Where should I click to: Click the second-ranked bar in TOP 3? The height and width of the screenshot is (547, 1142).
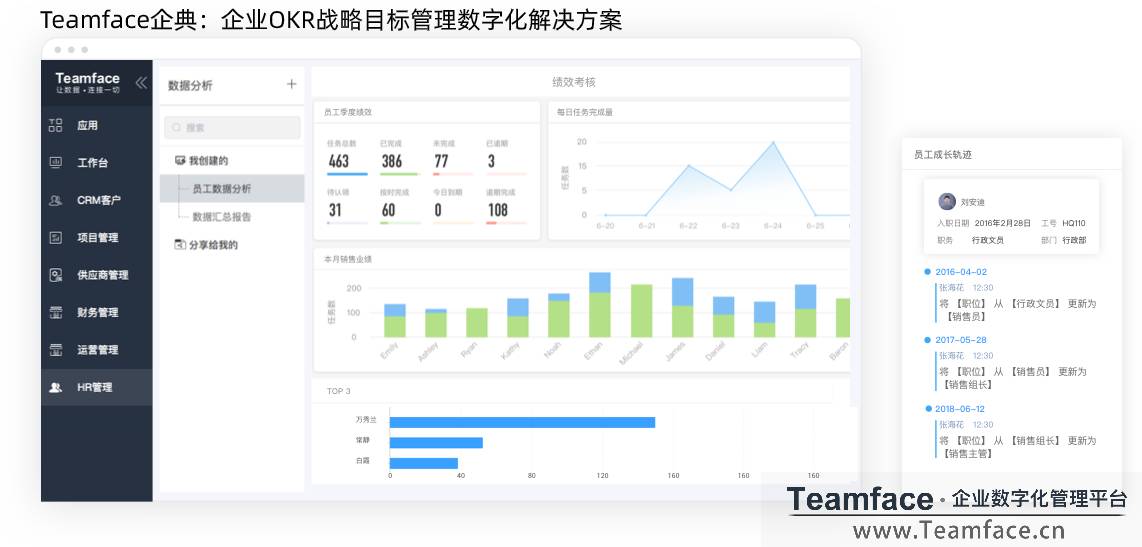(436, 443)
